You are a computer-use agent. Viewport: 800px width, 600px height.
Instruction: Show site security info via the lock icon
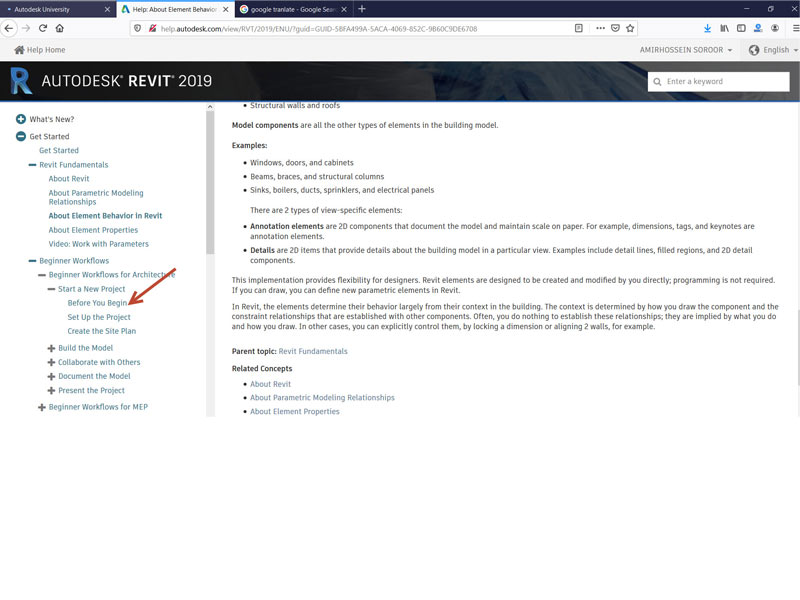152,29
